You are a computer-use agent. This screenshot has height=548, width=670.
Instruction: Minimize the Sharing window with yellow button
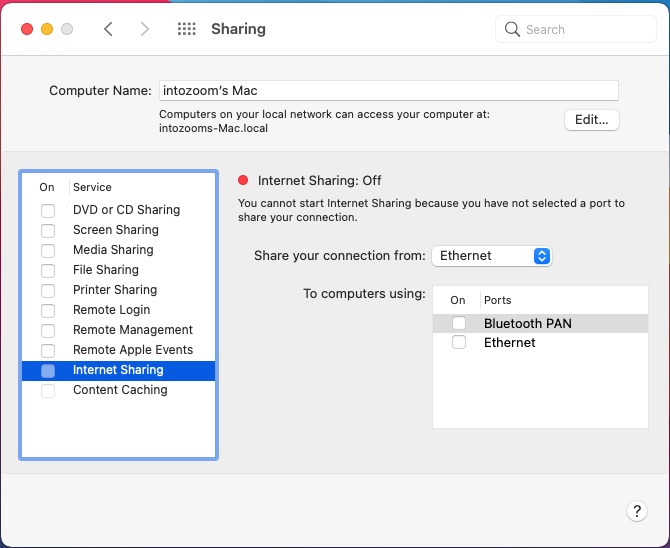coord(47,29)
